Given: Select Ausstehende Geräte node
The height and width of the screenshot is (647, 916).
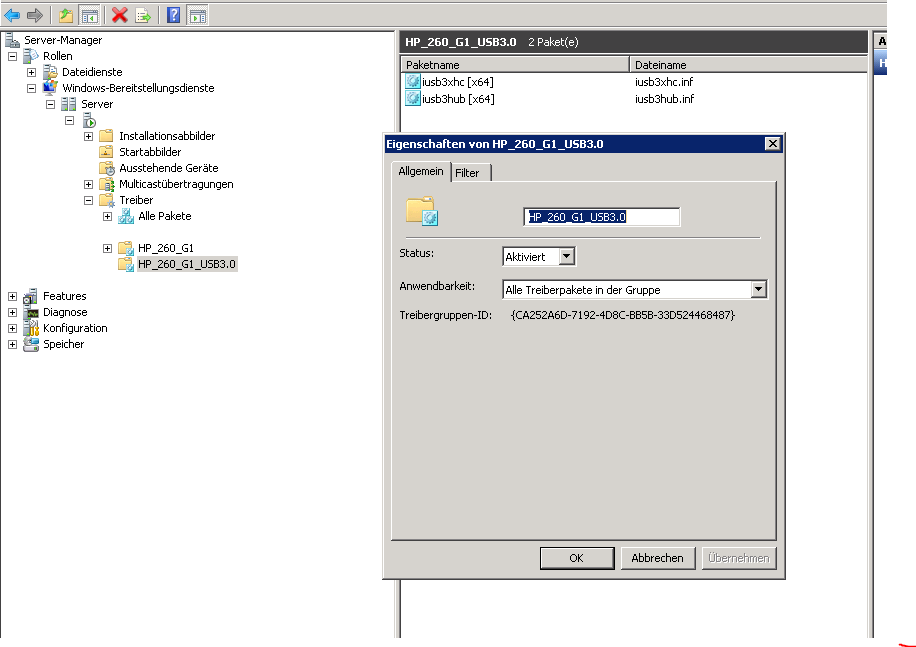Looking at the screenshot, I should pos(168,168).
